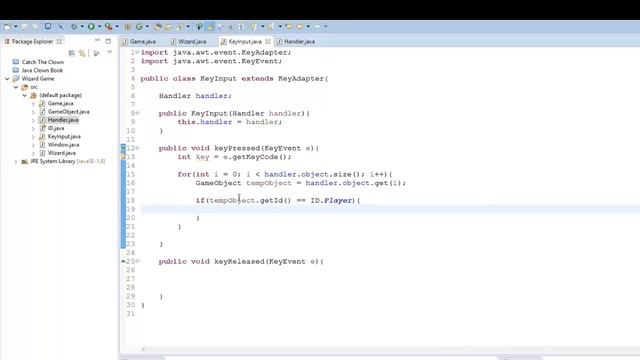640x360 pixels.
Task: Collapse the Wizard Game project node
Action: coord(7,79)
